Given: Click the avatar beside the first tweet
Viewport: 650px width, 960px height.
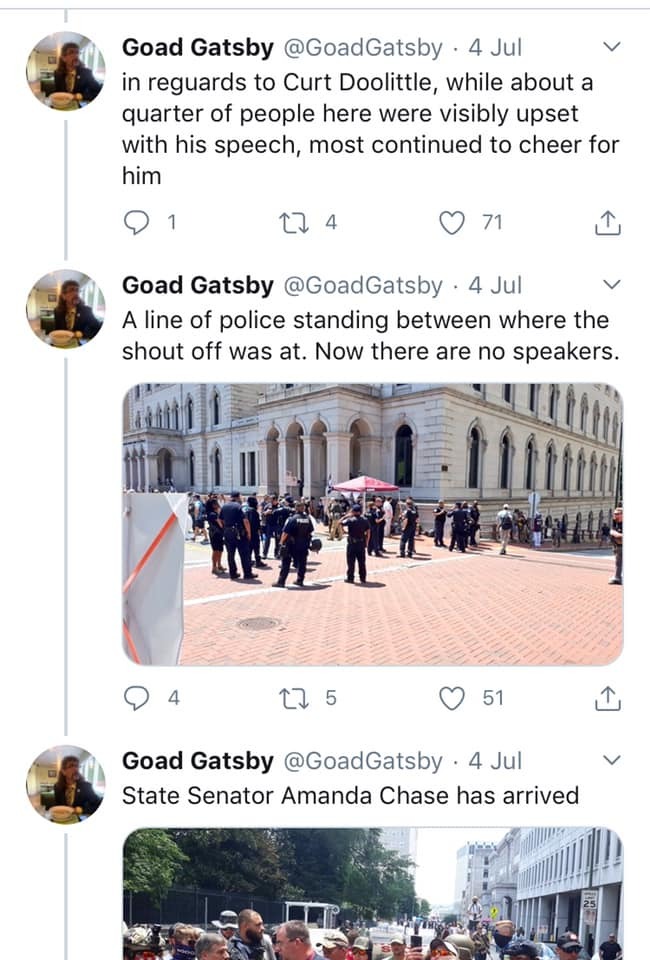Looking at the screenshot, I should tap(65, 71).
